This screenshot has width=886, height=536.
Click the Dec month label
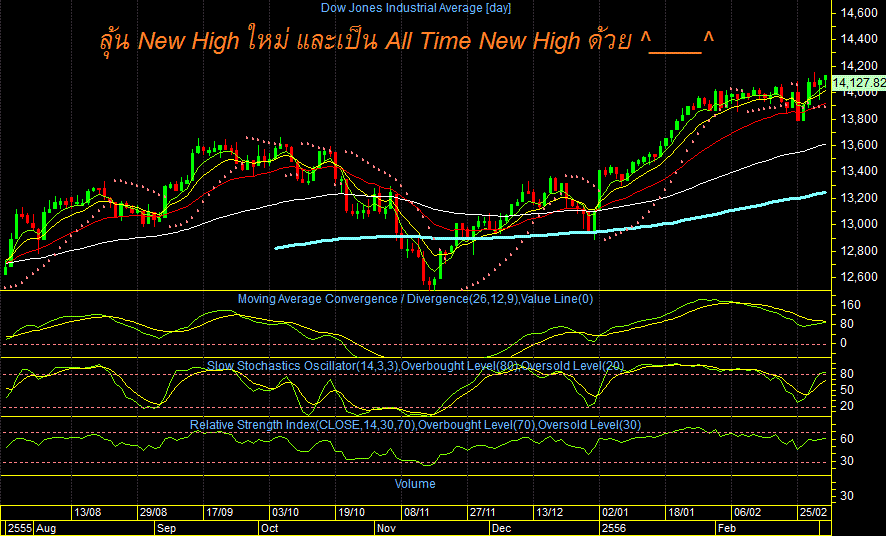pyautogui.click(x=501, y=529)
